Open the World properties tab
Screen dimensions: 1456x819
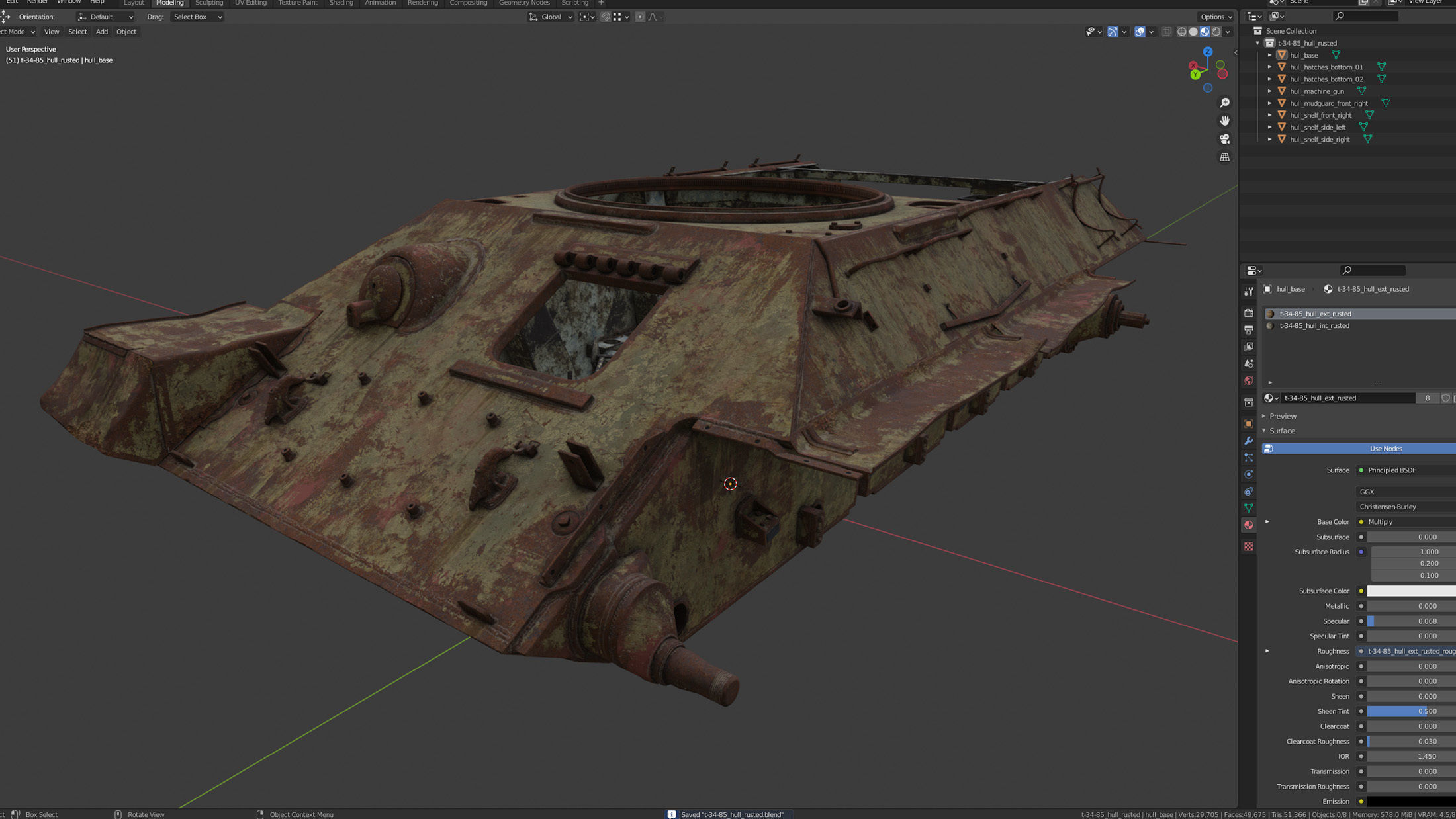pyautogui.click(x=1248, y=381)
